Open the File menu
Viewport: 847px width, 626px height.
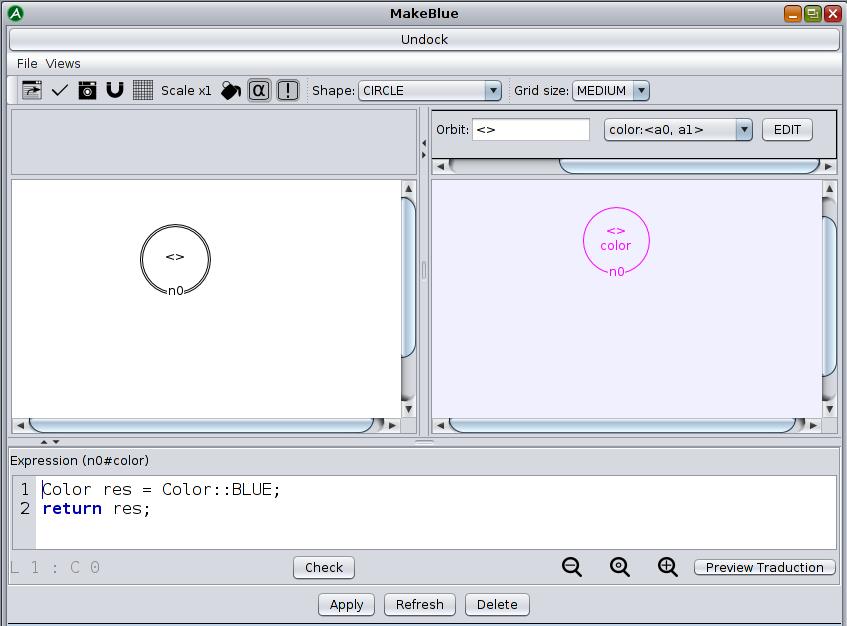[27, 64]
